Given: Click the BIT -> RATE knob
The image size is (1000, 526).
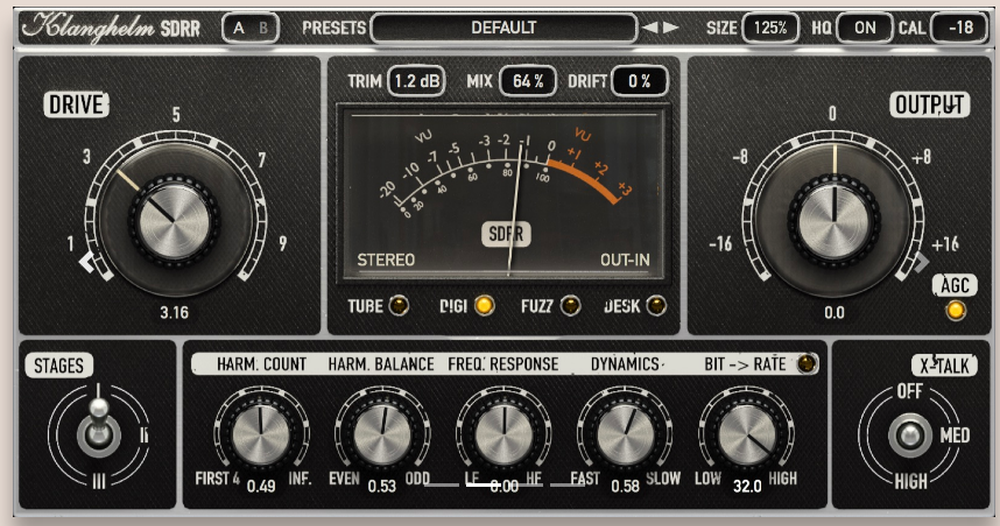Looking at the screenshot, I should [747, 435].
